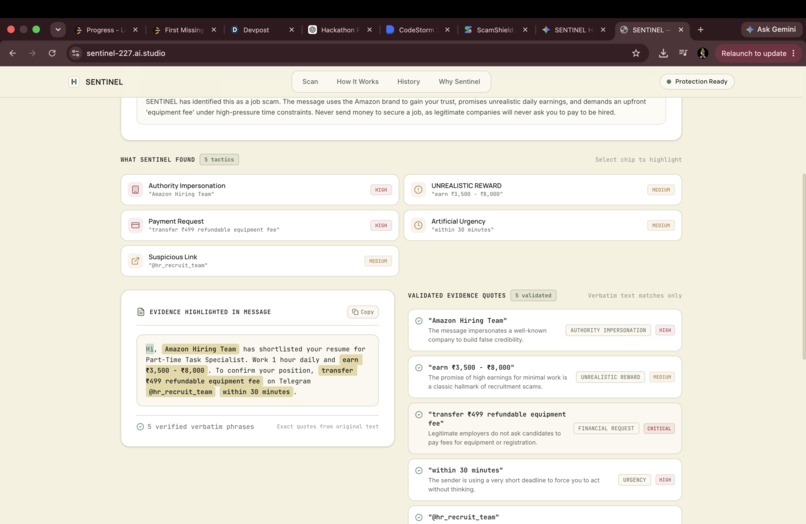Image resolution: width=806 pixels, height=524 pixels.
Task: Click check icon beside "within 30 minutes" quote
Action: click(x=418, y=471)
